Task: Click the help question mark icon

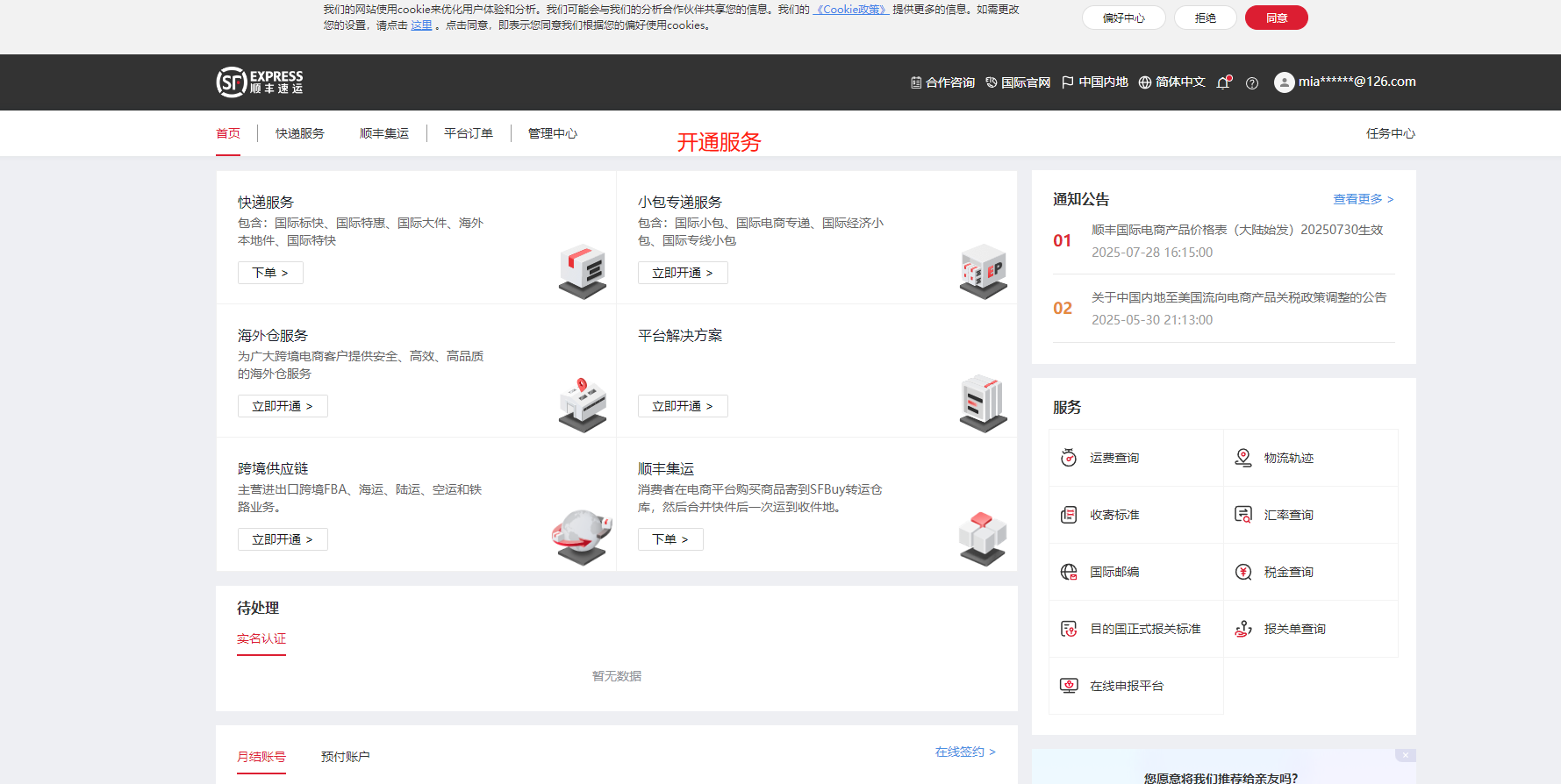Action: [1252, 83]
